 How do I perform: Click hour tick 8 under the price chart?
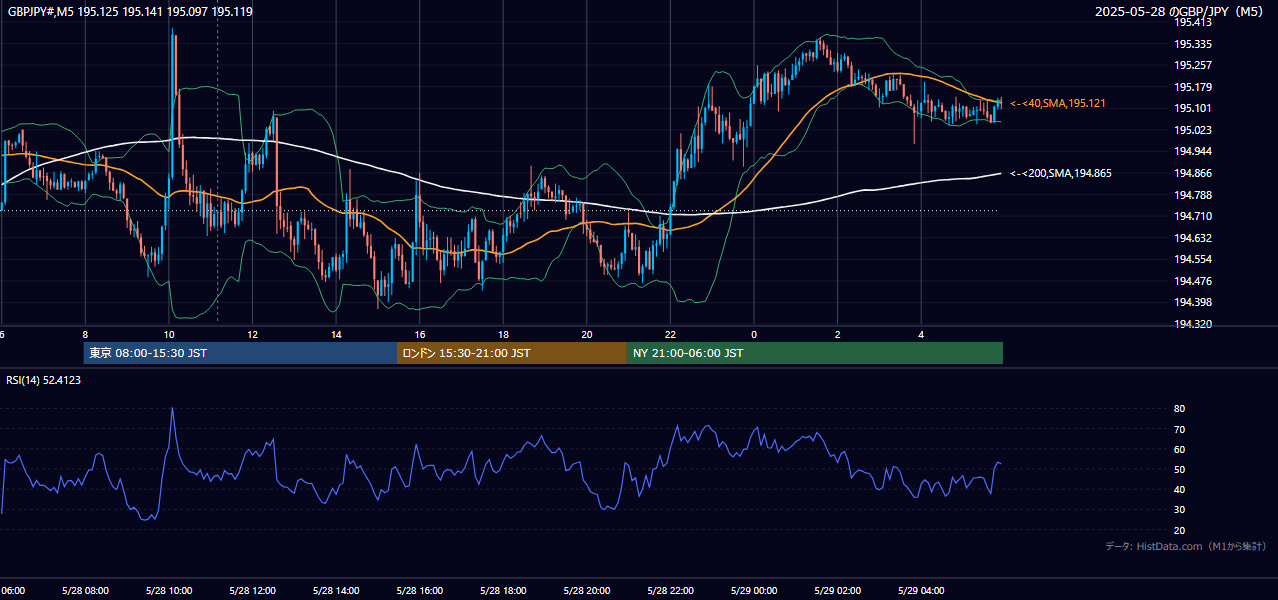coord(85,335)
